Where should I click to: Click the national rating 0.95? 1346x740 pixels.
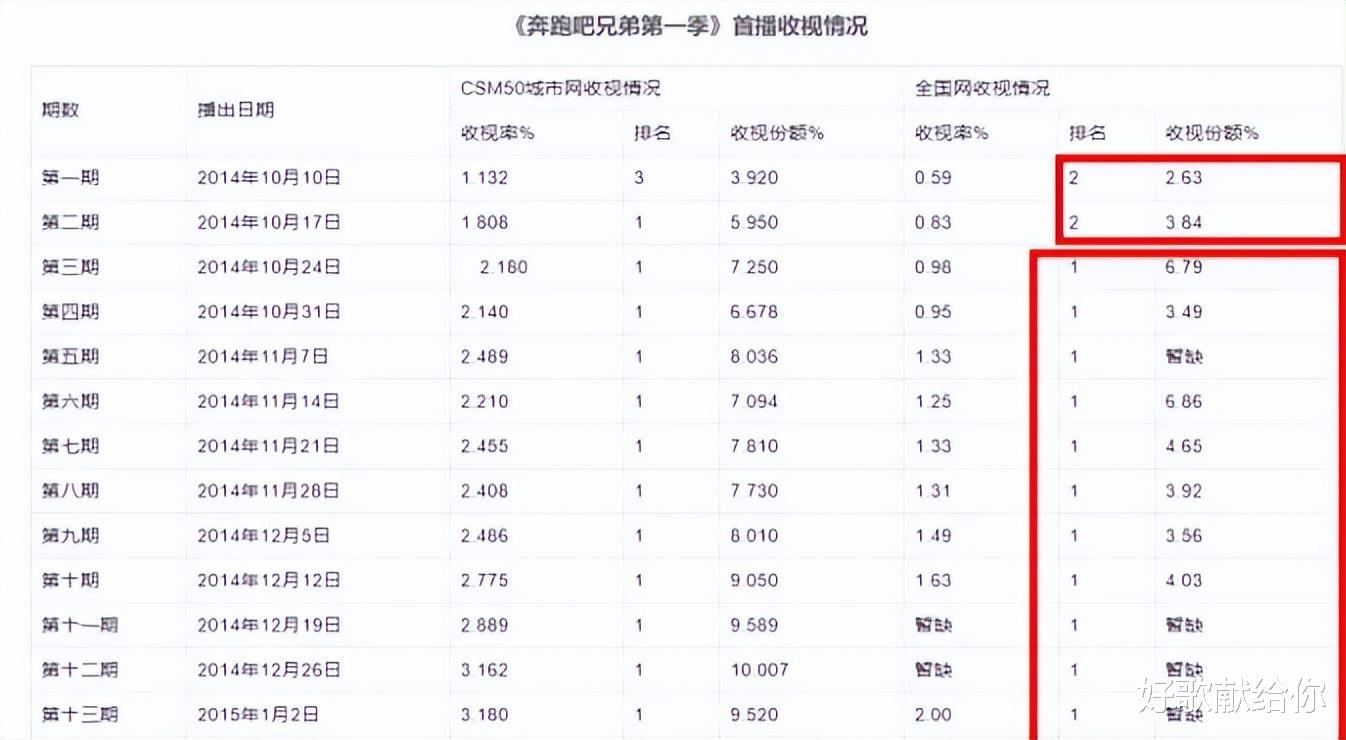point(934,312)
